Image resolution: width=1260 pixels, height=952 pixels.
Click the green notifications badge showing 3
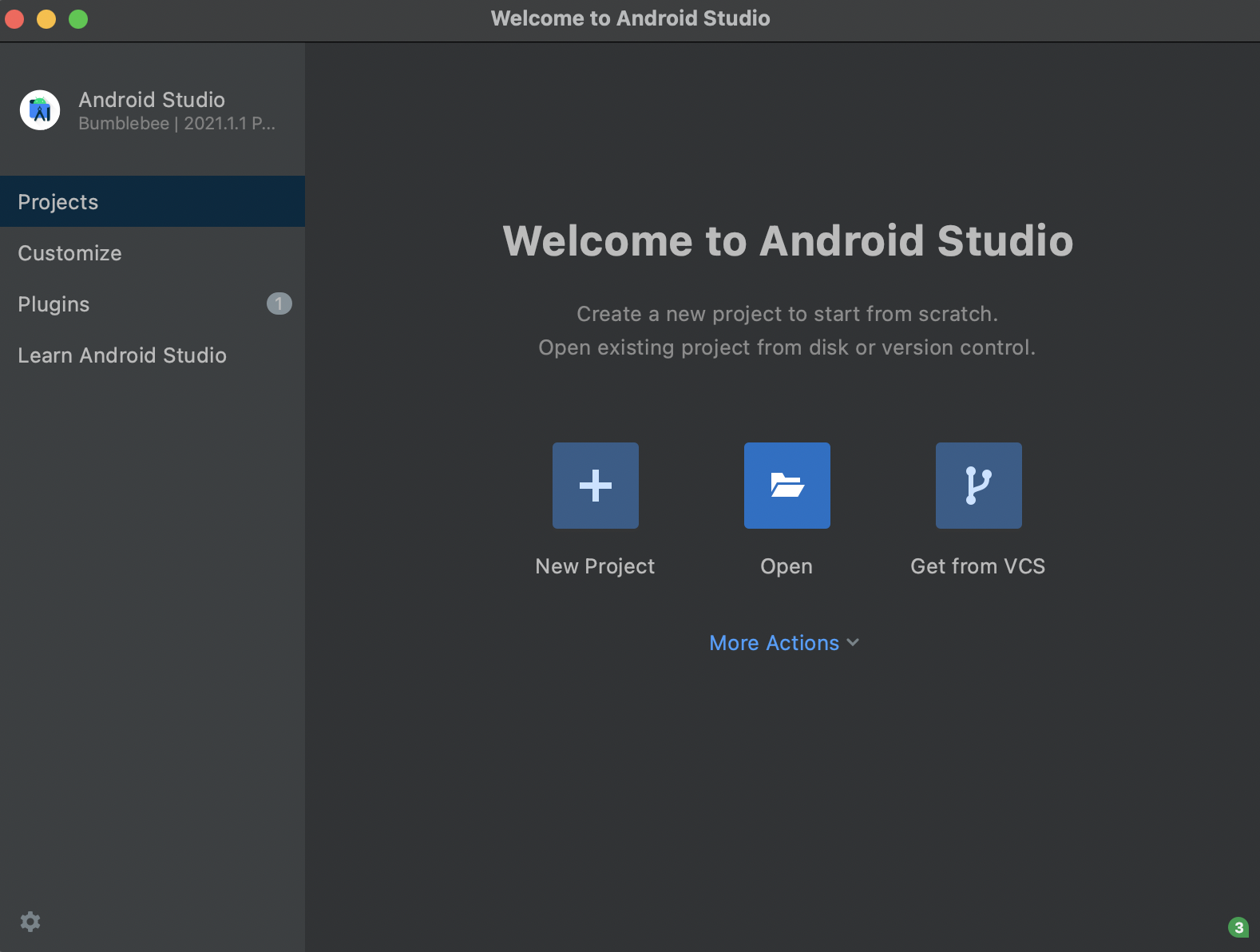tap(1238, 927)
